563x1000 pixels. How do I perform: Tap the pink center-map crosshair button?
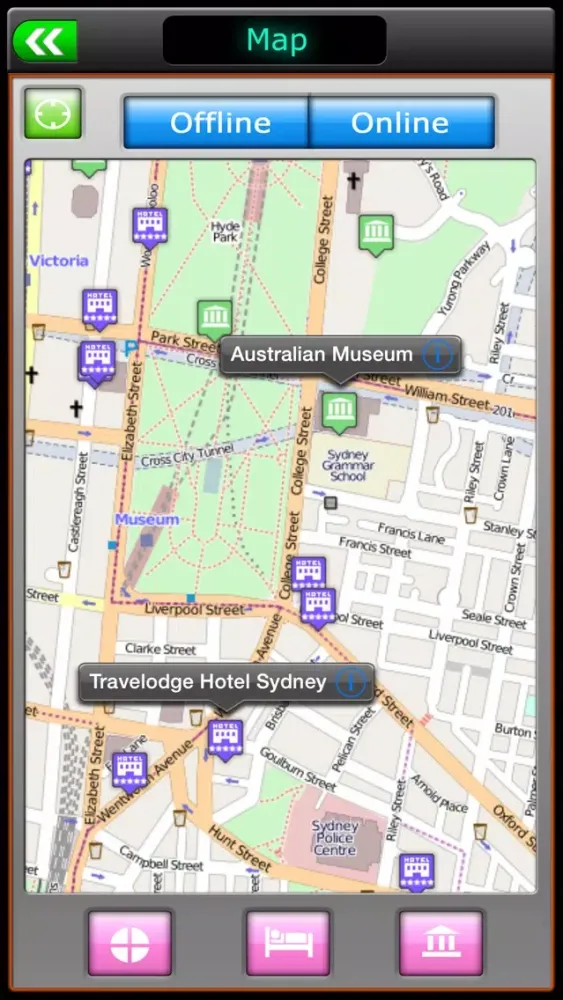coord(130,944)
